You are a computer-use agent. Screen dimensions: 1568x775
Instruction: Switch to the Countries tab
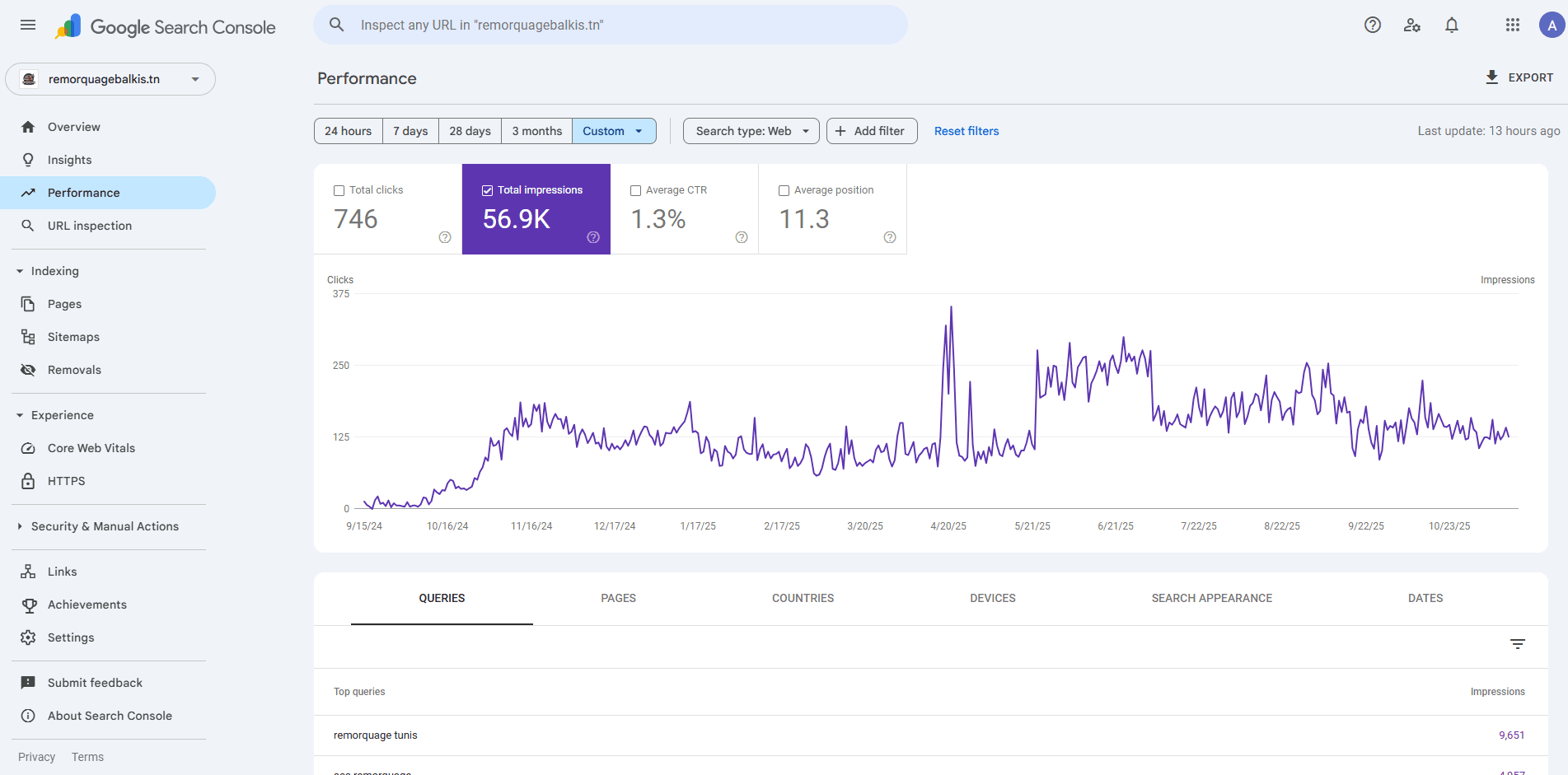(x=803, y=598)
